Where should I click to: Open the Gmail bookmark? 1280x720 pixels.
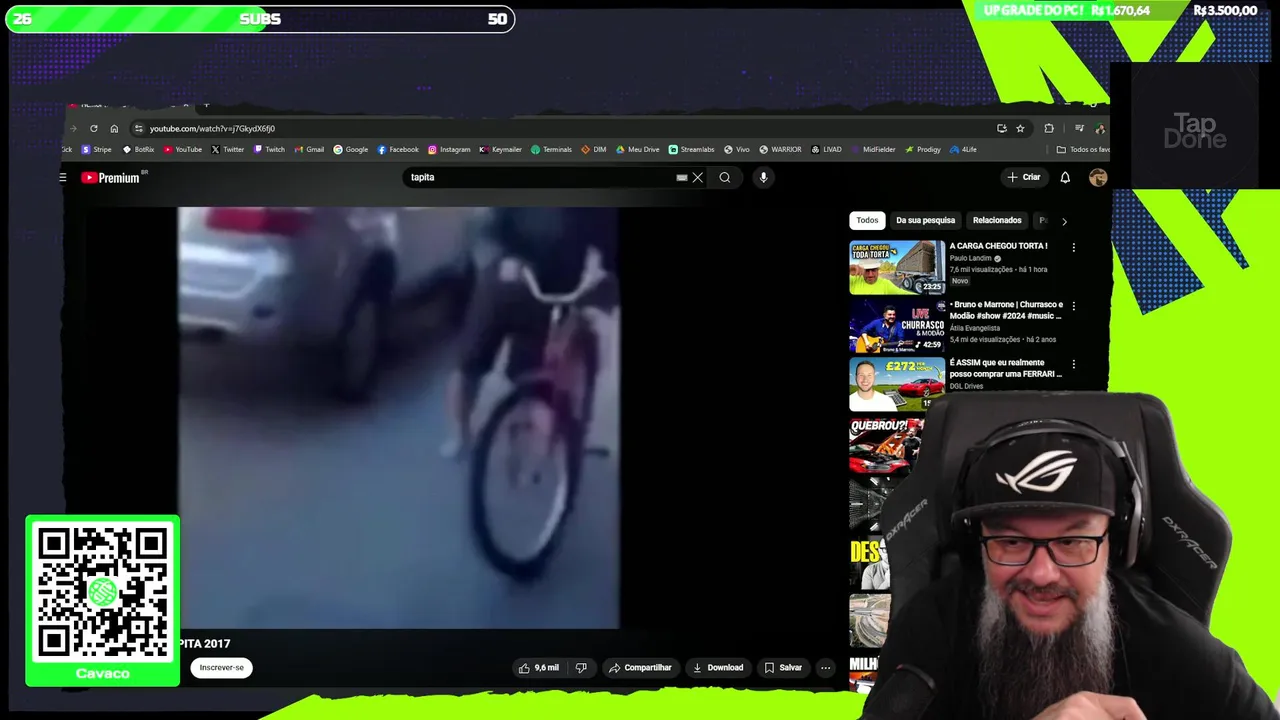click(x=309, y=149)
